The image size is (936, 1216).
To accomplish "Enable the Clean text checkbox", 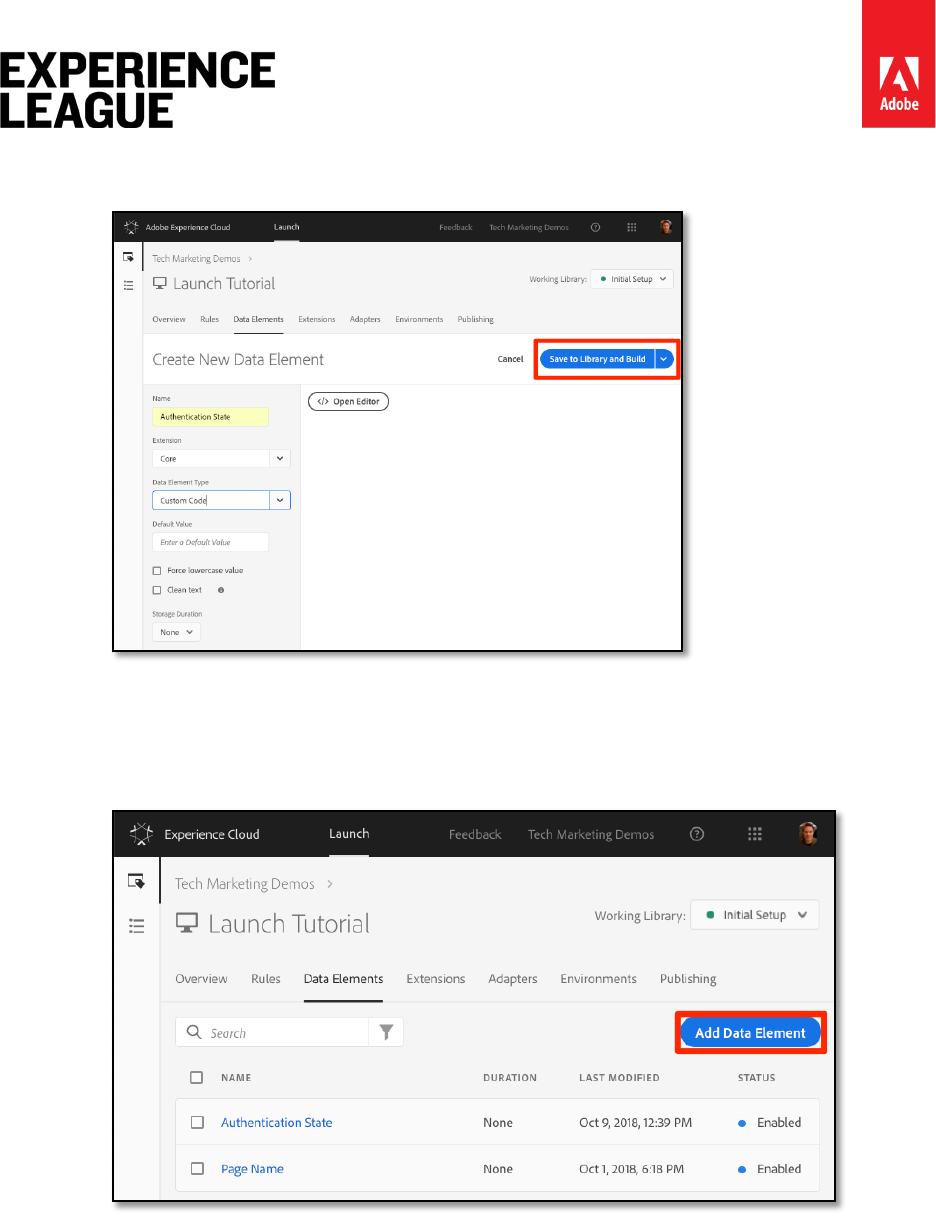I will click(157, 590).
